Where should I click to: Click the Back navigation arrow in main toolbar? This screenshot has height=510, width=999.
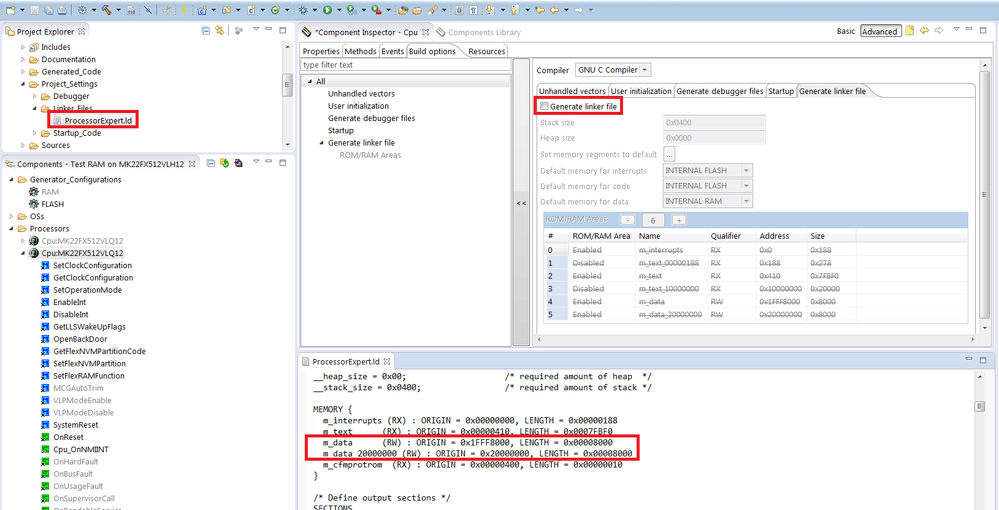click(x=554, y=10)
